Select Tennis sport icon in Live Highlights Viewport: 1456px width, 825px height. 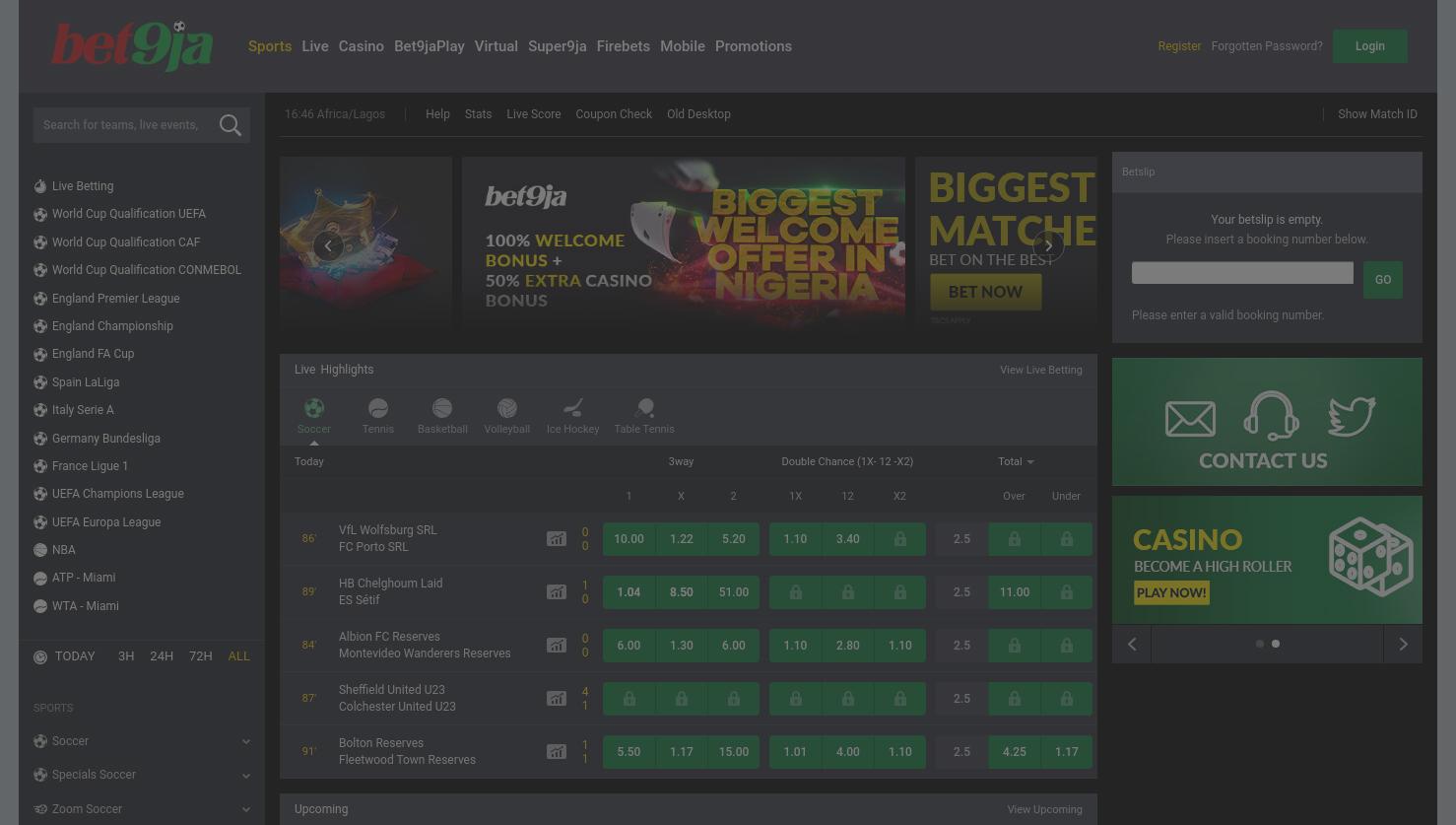[378, 408]
